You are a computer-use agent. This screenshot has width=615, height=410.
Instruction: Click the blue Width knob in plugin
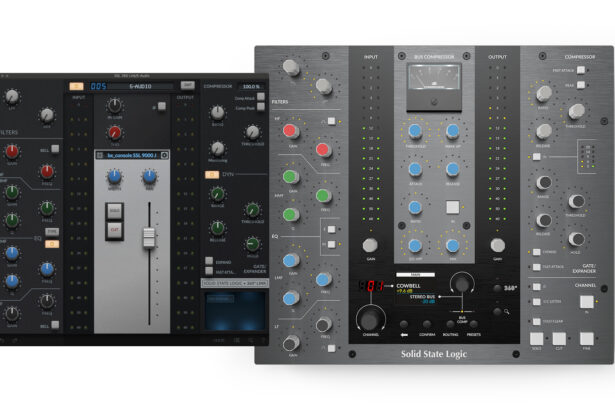[114, 177]
